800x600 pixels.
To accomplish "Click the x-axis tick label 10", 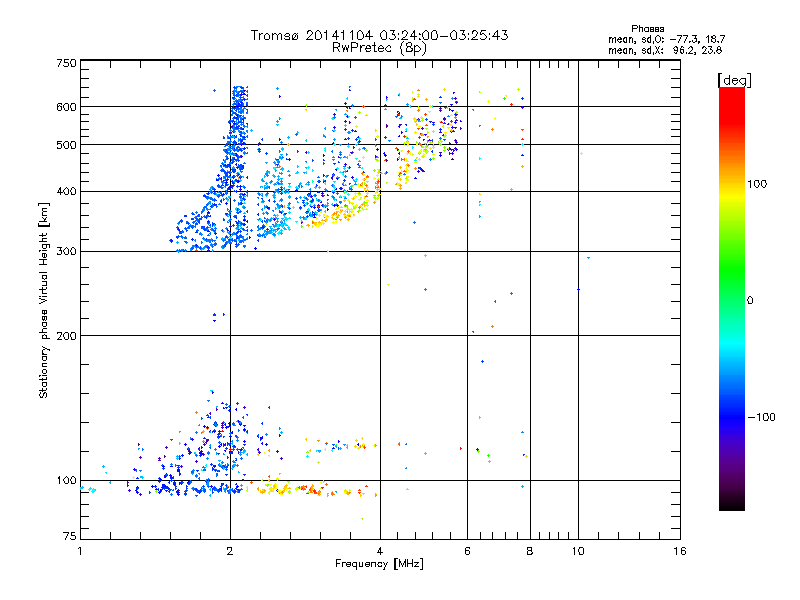I will 578,551.
